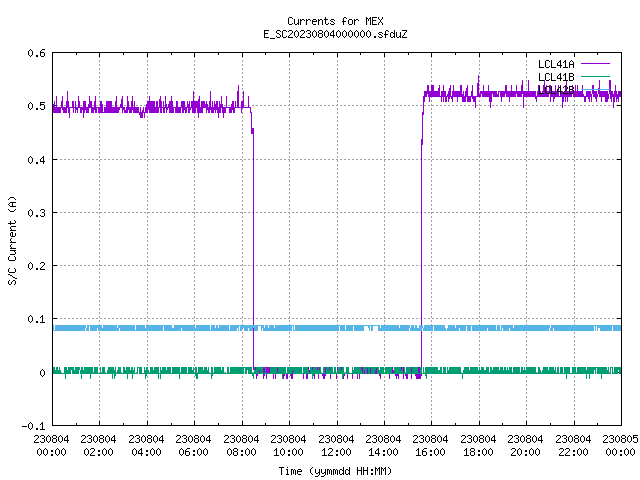The image size is (640, 480).
Task: Click the blue LCL42B trace near 0.08 A
Action: point(337,328)
